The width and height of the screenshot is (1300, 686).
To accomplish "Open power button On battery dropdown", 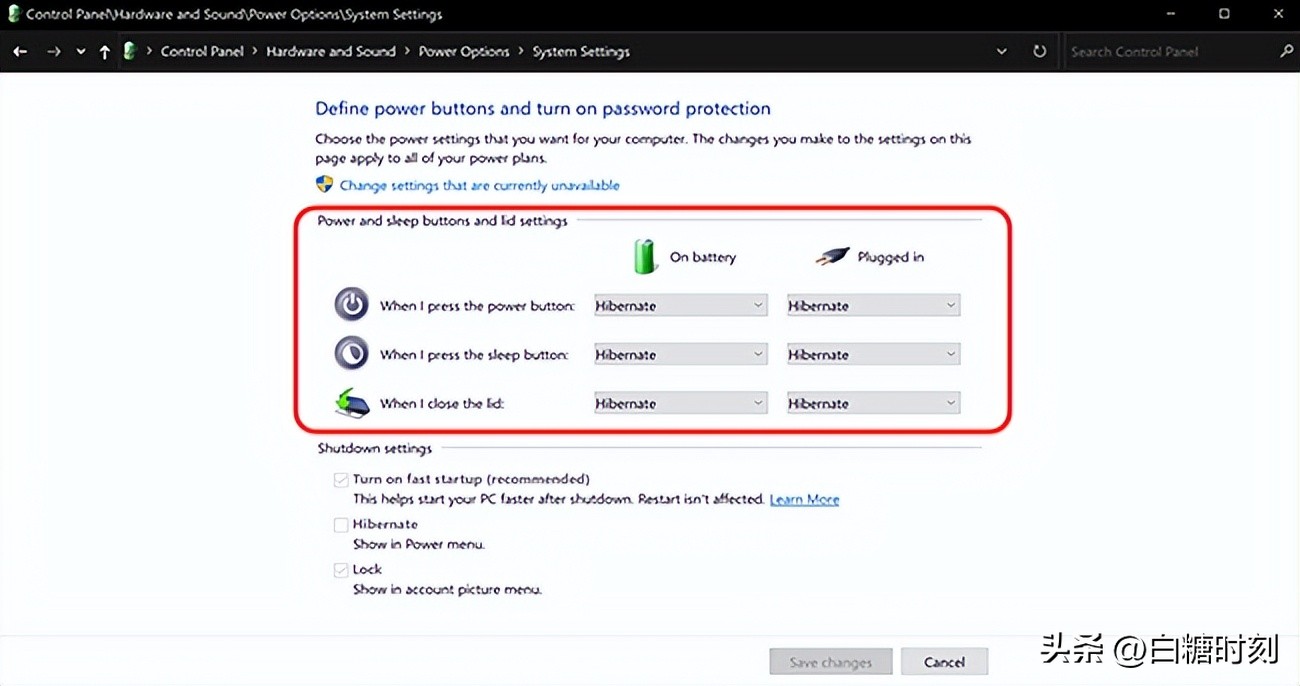I will pyautogui.click(x=680, y=306).
